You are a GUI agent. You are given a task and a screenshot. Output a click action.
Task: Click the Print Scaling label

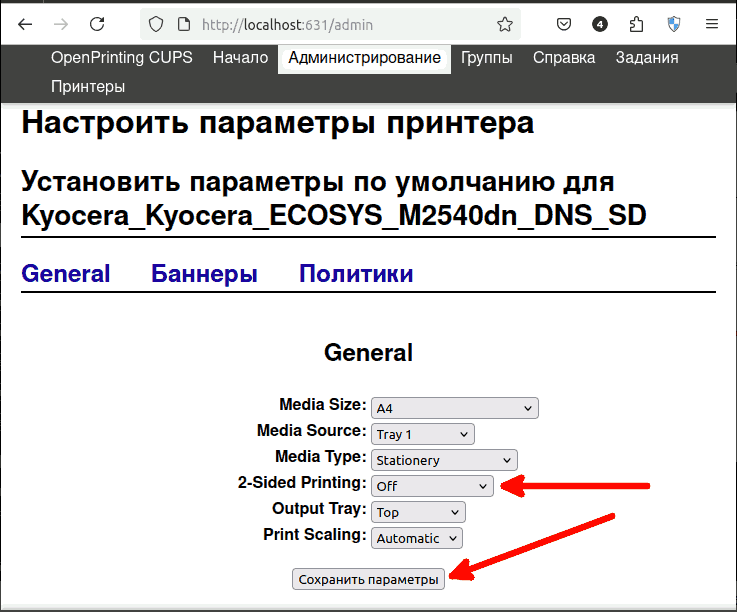(x=314, y=535)
